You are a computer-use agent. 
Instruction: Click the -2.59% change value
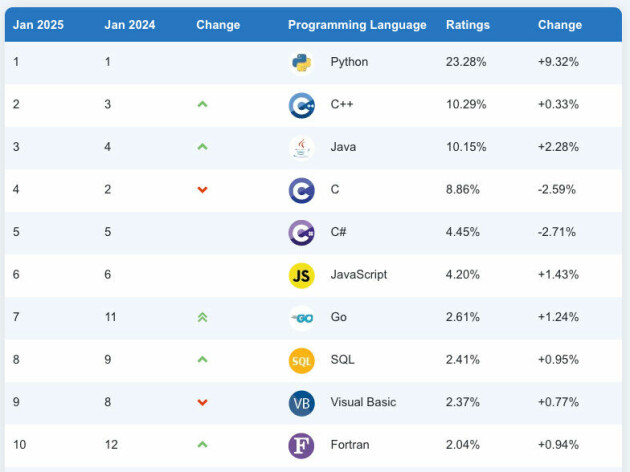[557, 190]
